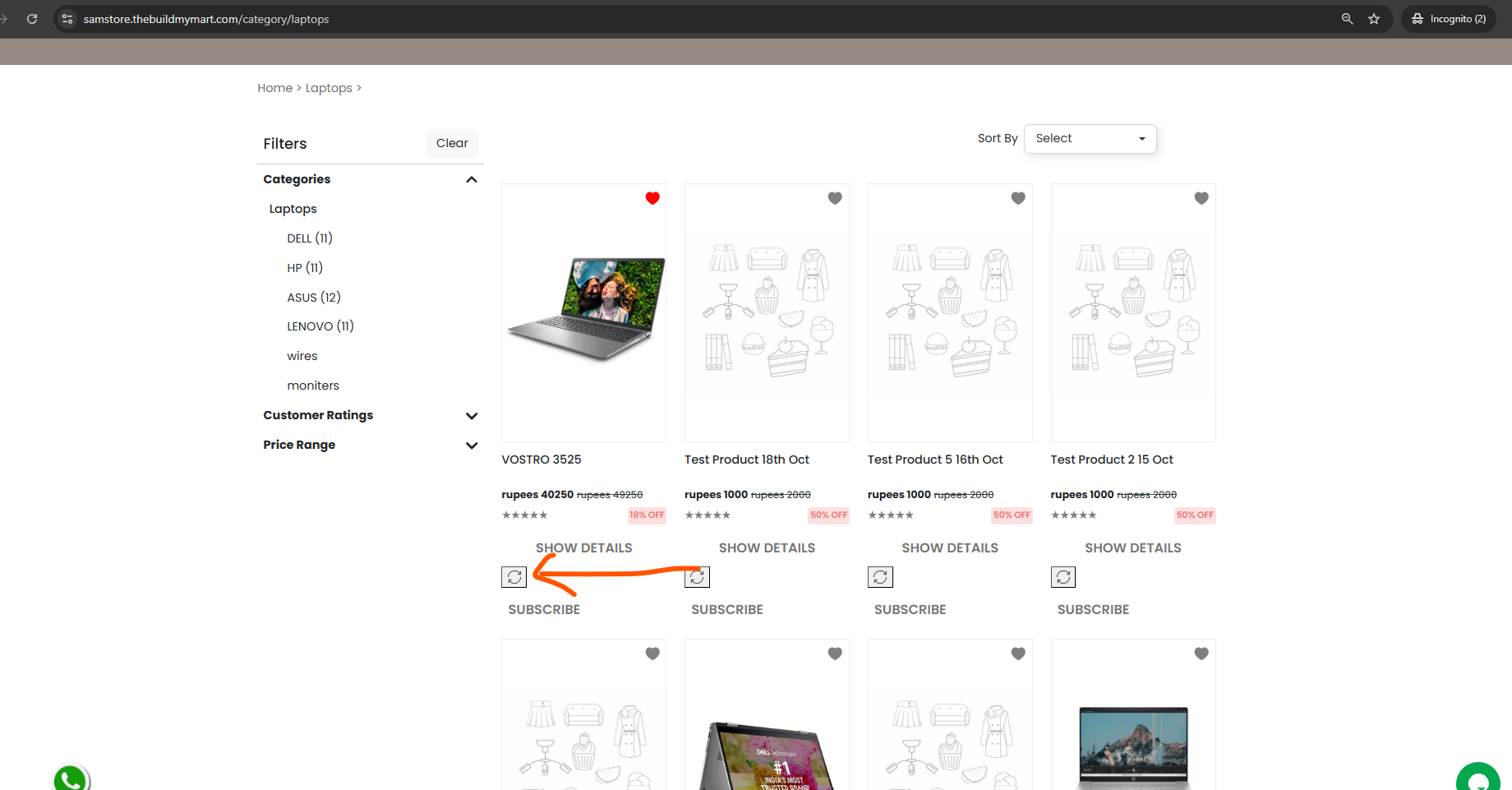The image size is (1512, 790).
Task: Open the Incognito (2) window indicator
Action: 1449,19
